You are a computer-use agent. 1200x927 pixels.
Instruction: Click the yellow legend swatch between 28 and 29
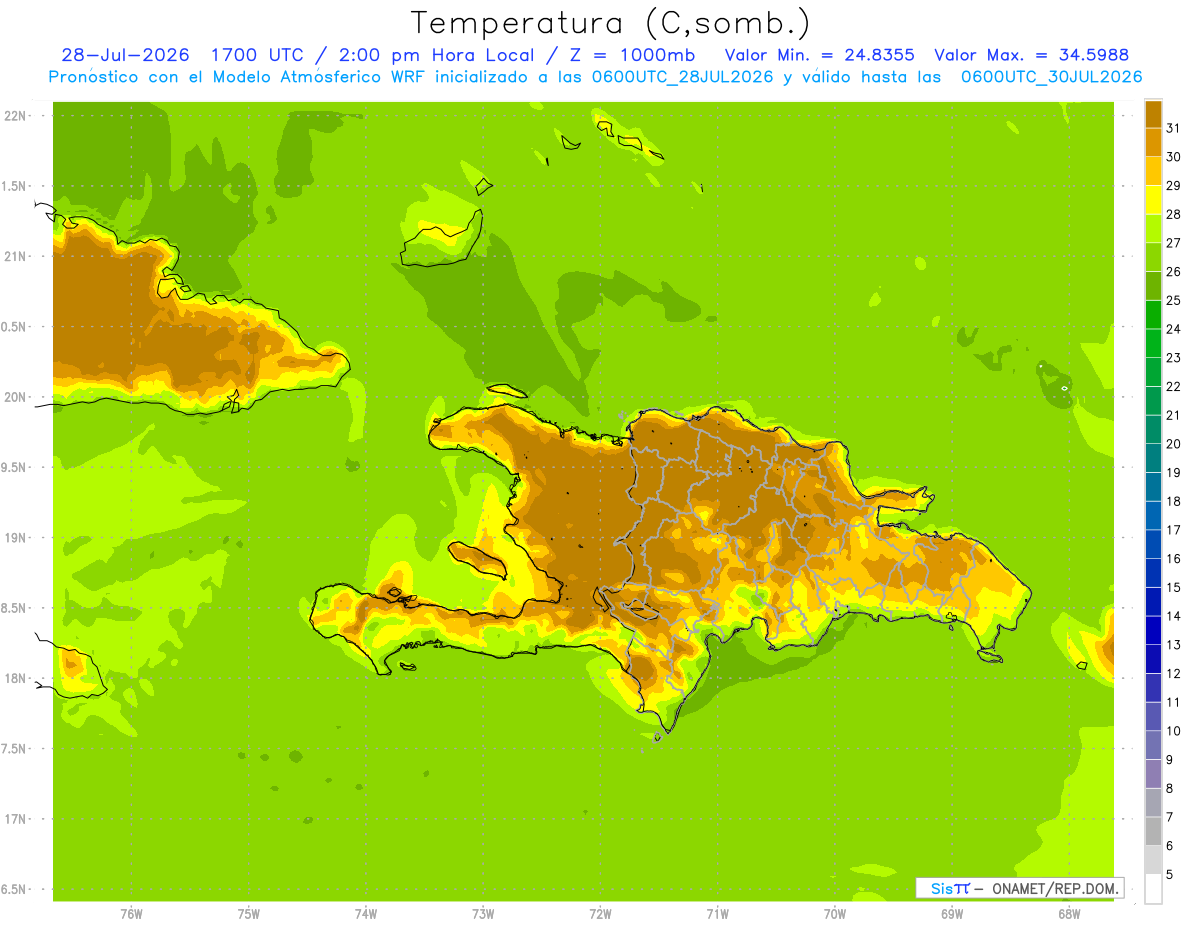[1153, 199]
